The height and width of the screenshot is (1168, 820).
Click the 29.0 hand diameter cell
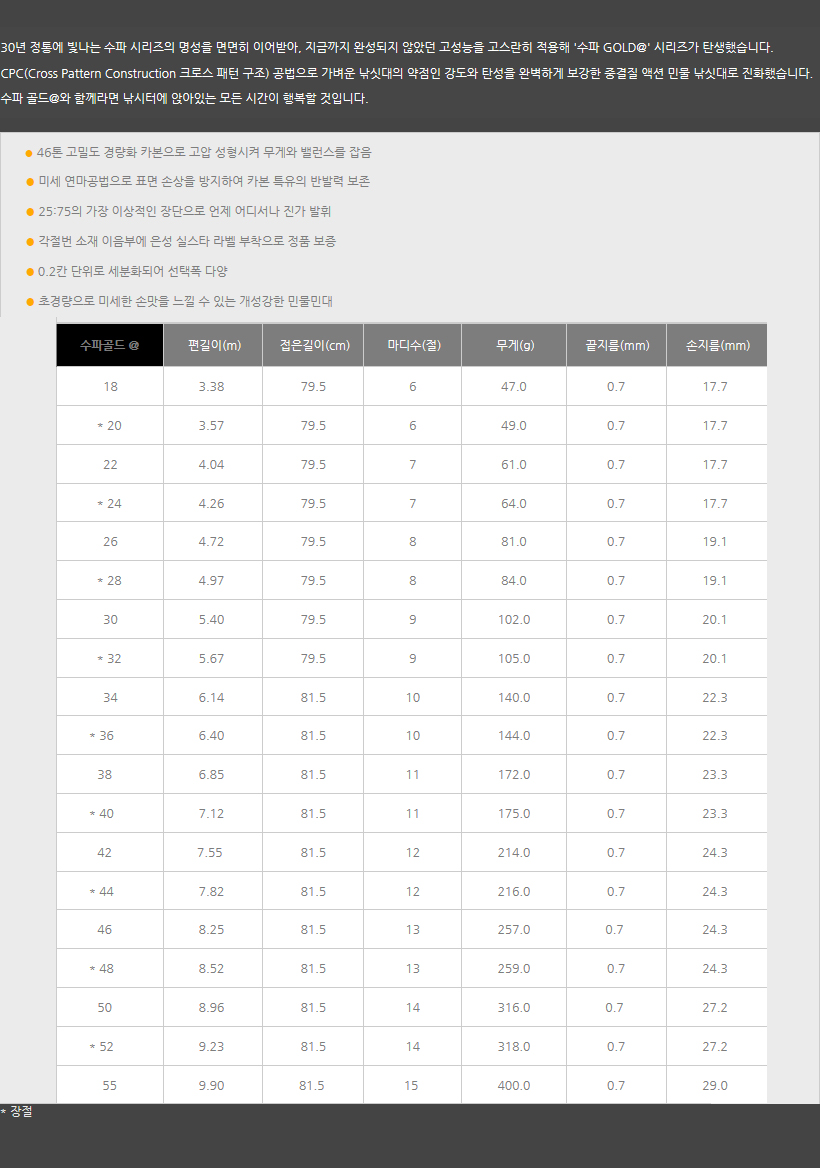pyautogui.click(x=715, y=1085)
